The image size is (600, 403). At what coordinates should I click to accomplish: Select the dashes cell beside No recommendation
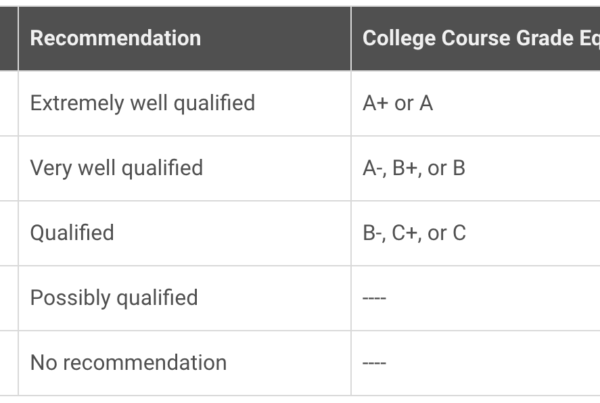pos(476,363)
